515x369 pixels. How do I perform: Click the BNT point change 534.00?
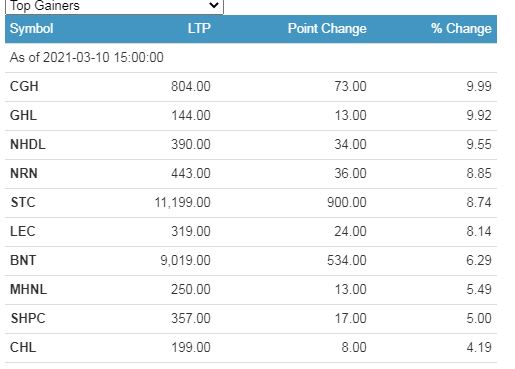pos(347,261)
